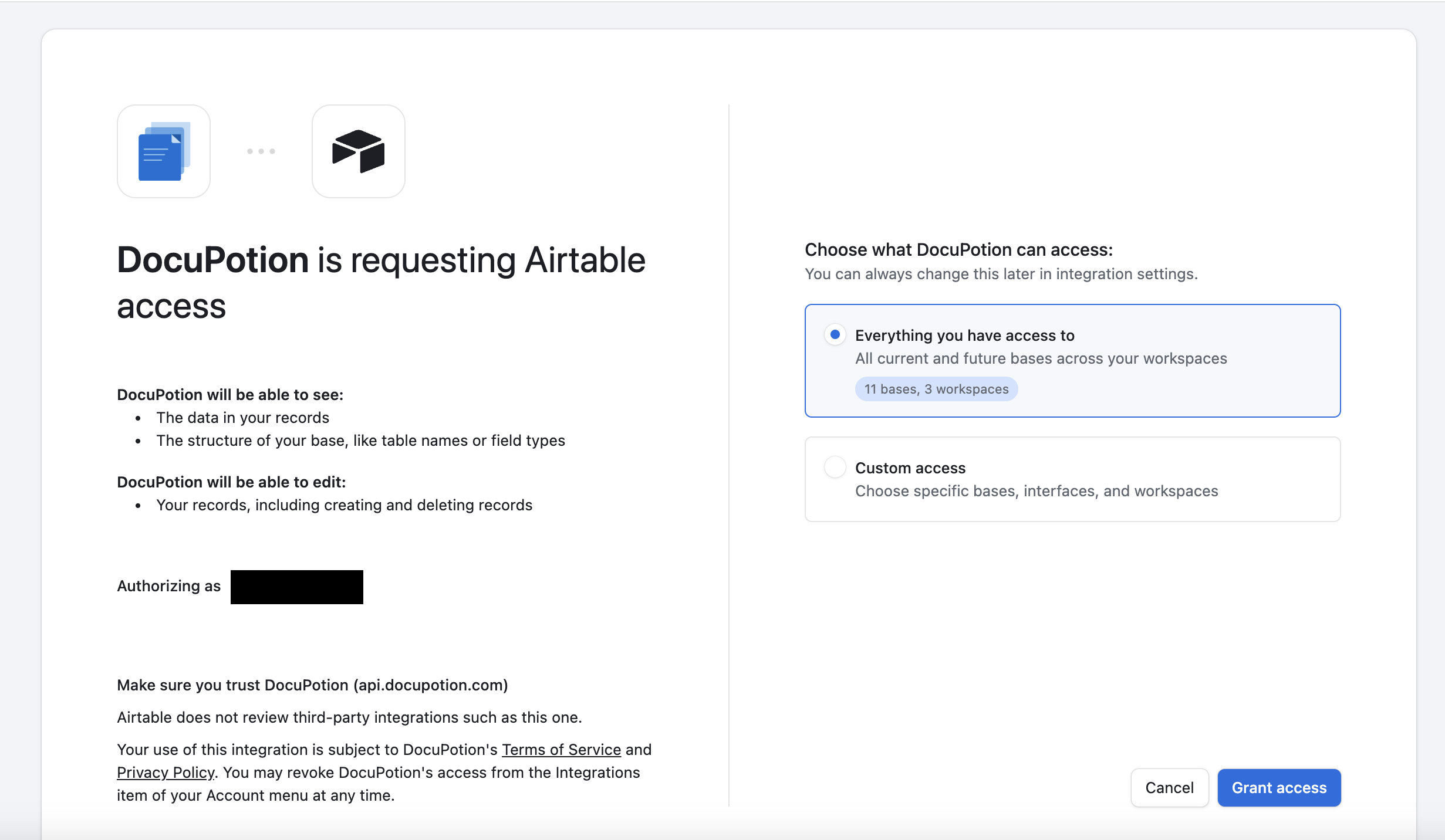Click the 'Authorizing as' label

tap(169, 586)
